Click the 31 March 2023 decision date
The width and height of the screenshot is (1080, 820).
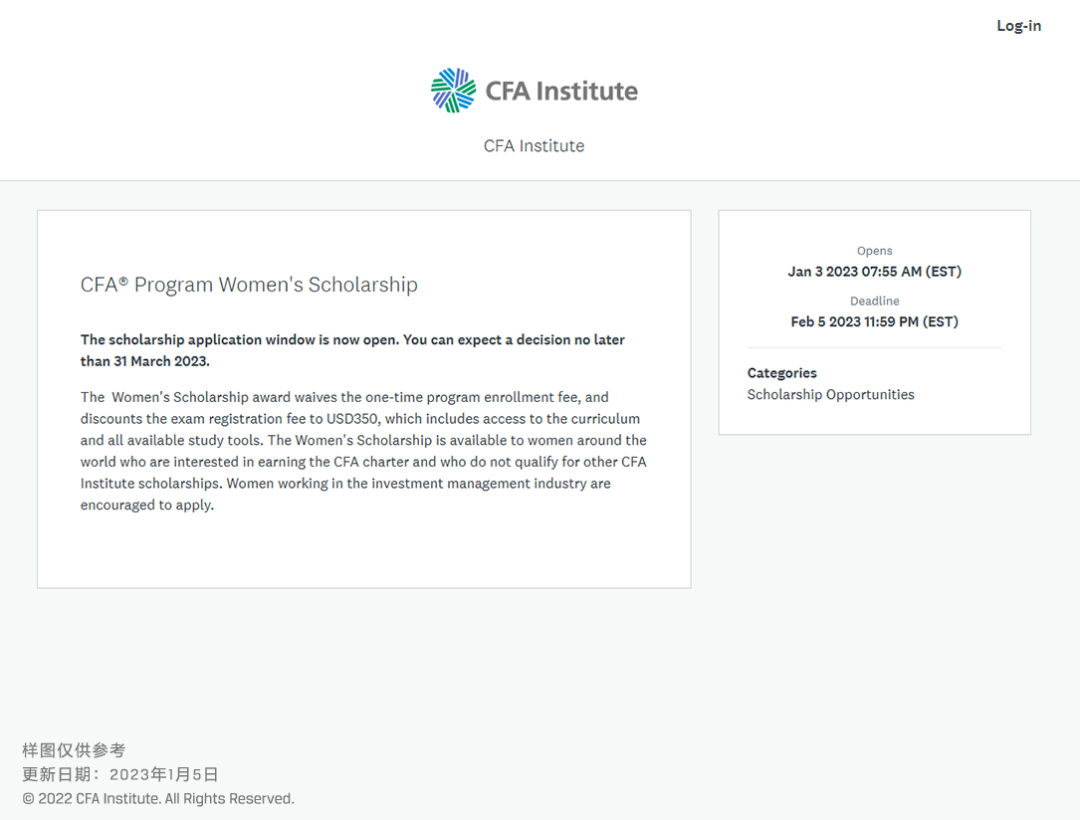point(161,361)
